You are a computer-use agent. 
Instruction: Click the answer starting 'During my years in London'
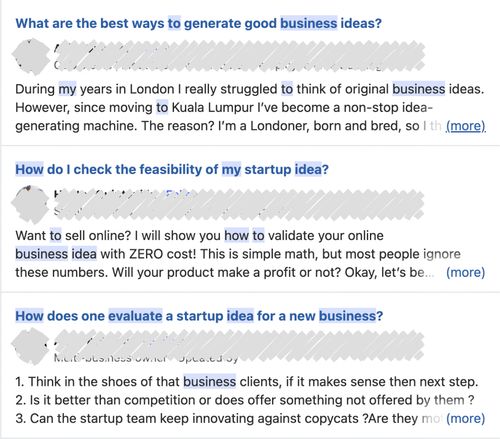coord(250,107)
